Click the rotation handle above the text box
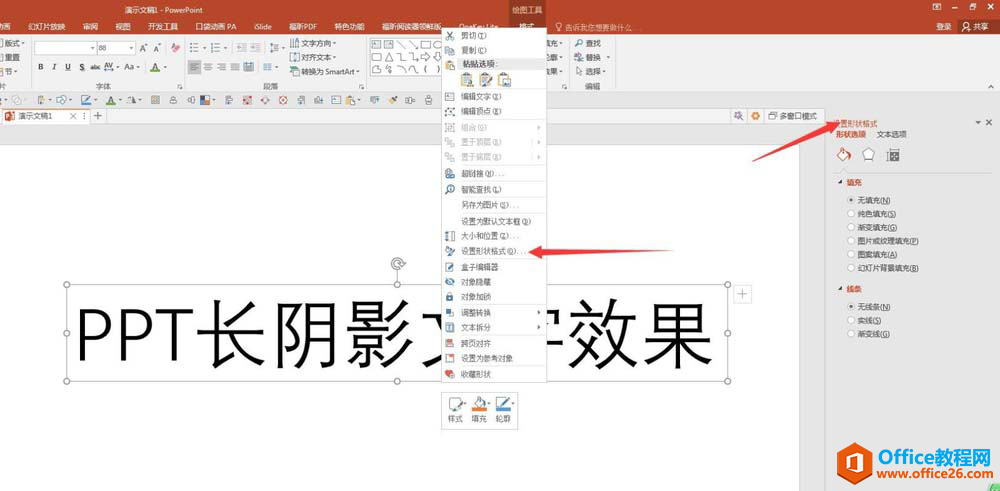1000x491 pixels. coord(398,264)
